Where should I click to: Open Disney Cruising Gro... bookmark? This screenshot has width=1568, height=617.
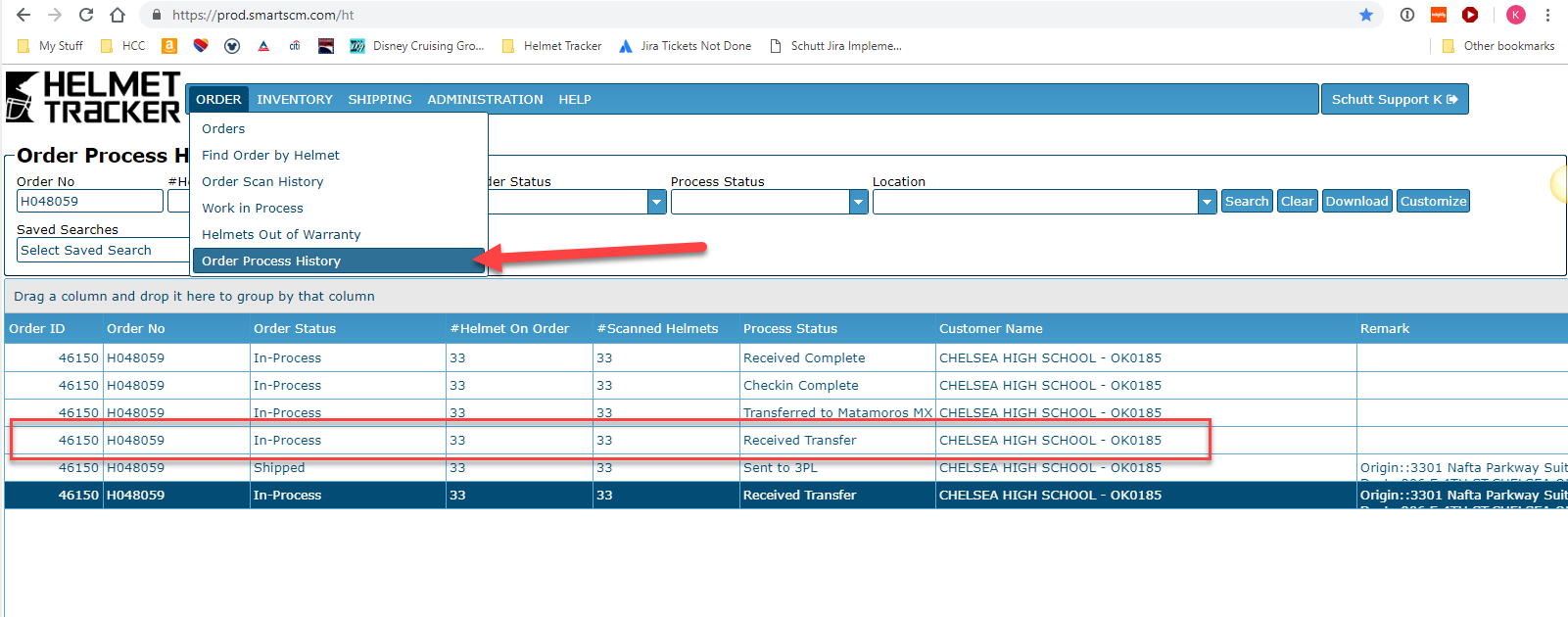tap(417, 45)
